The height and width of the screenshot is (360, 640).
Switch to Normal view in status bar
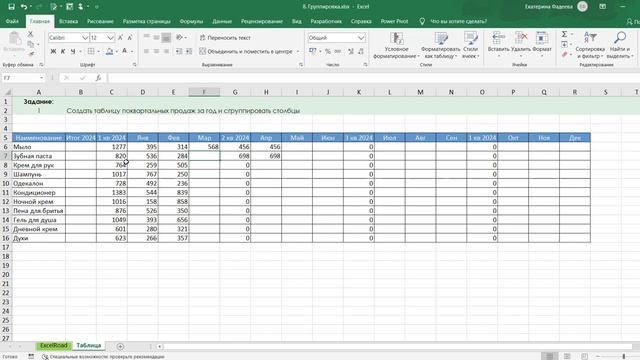click(x=550, y=356)
